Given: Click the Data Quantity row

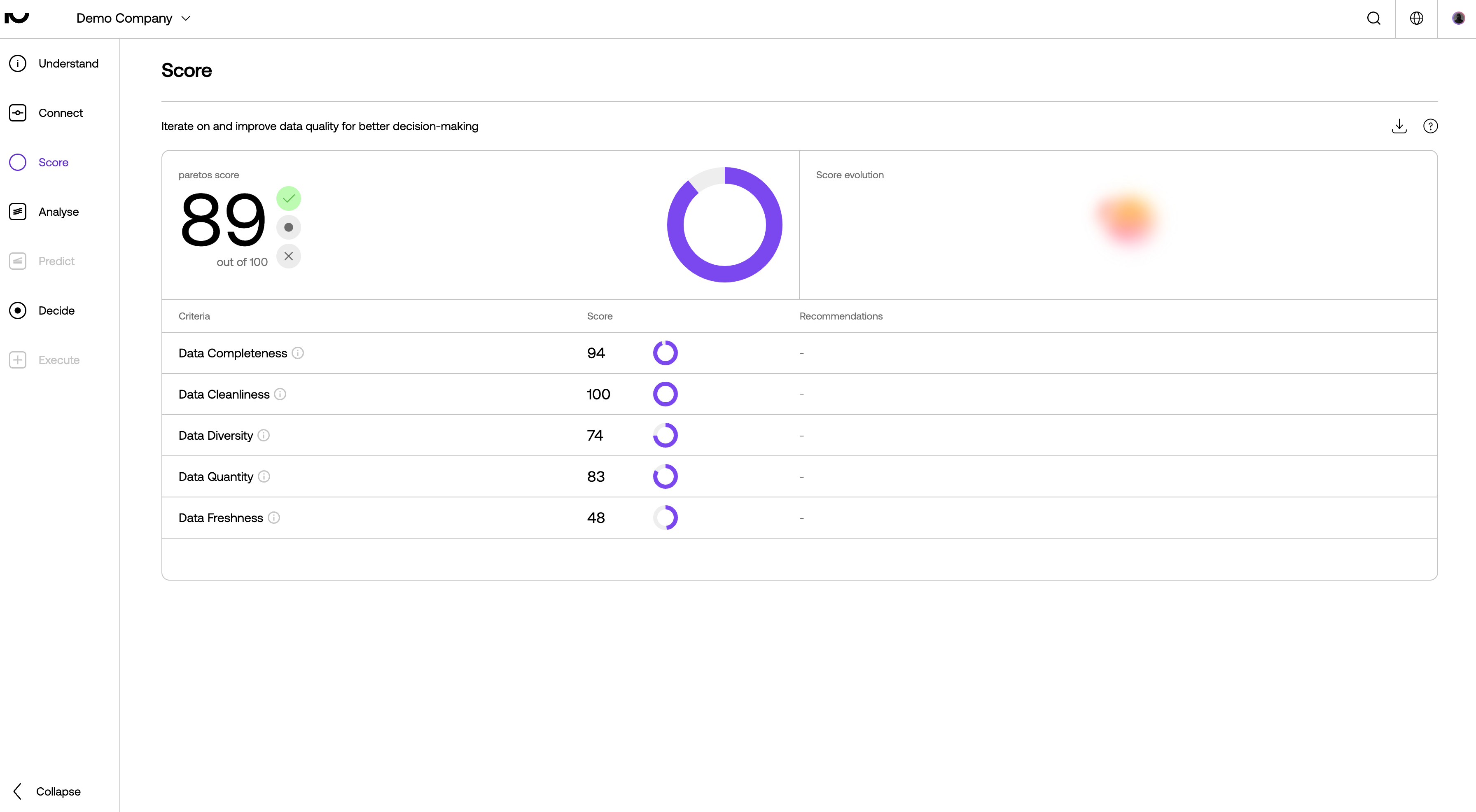Looking at the screenshot, I should pos(215,477).
